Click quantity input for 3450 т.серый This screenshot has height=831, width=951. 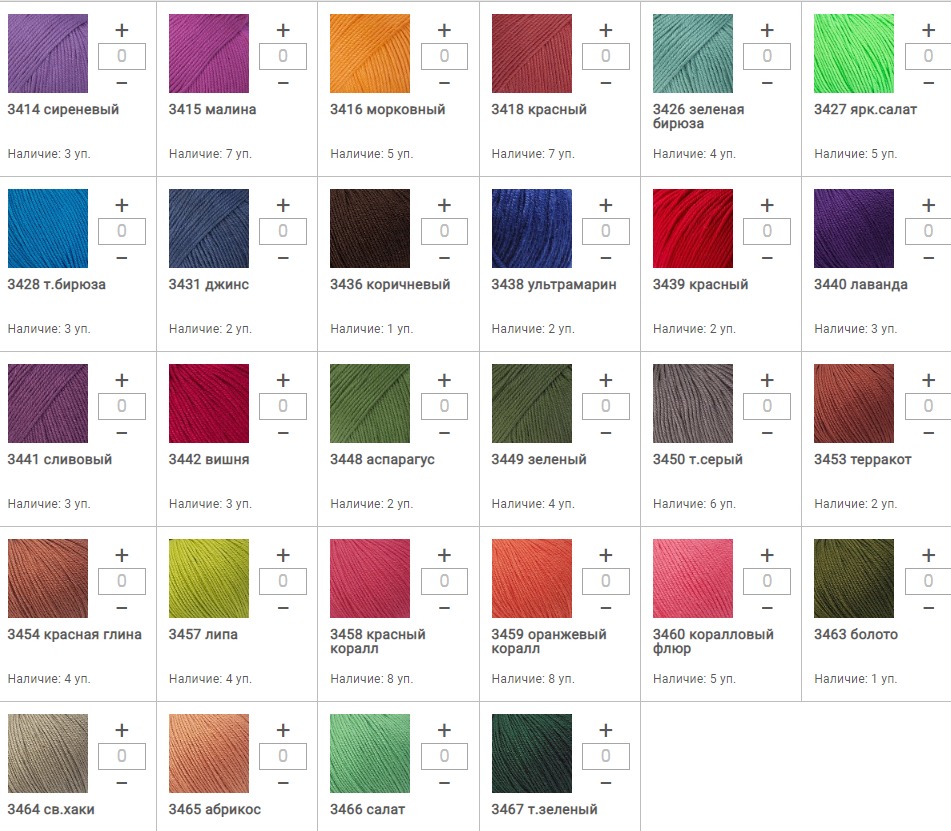pyautogui.click(x=767, y=406)
